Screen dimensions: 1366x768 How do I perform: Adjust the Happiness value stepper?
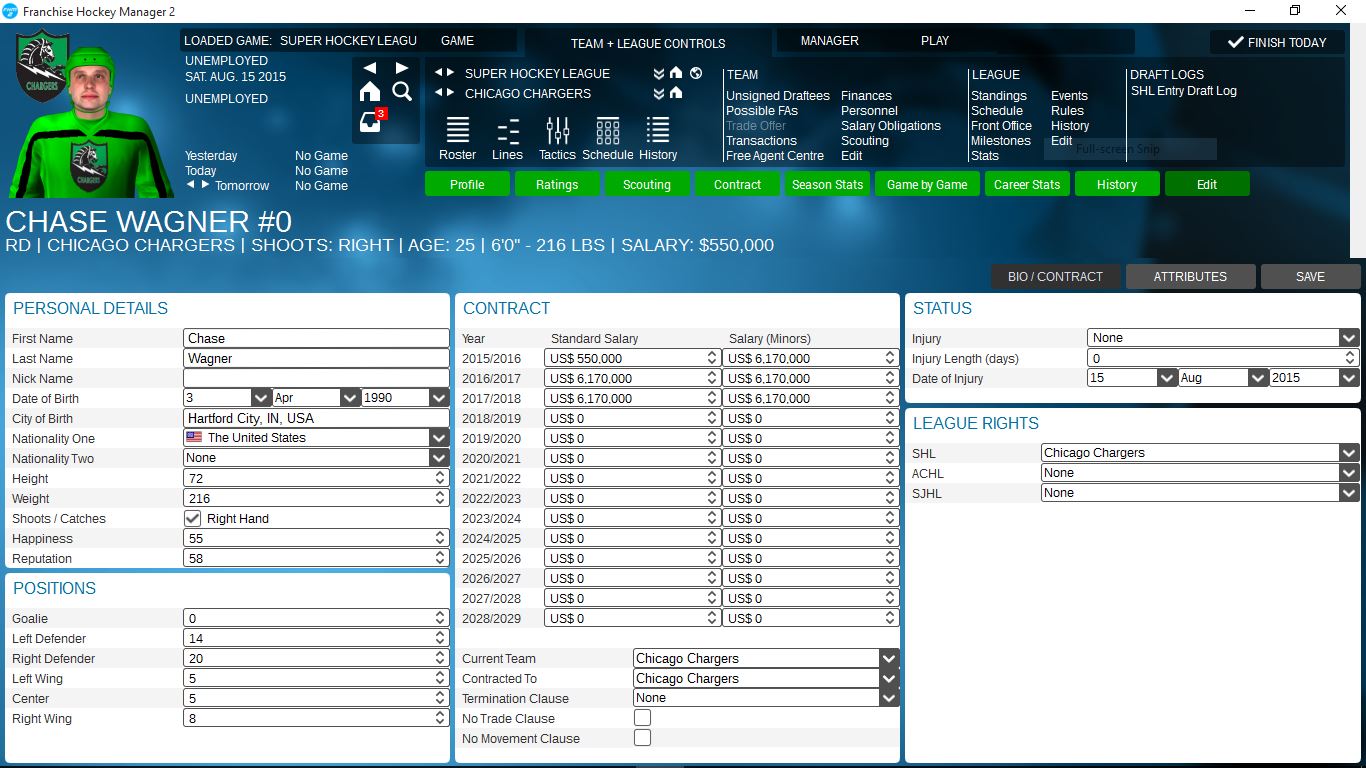(439, 538)
